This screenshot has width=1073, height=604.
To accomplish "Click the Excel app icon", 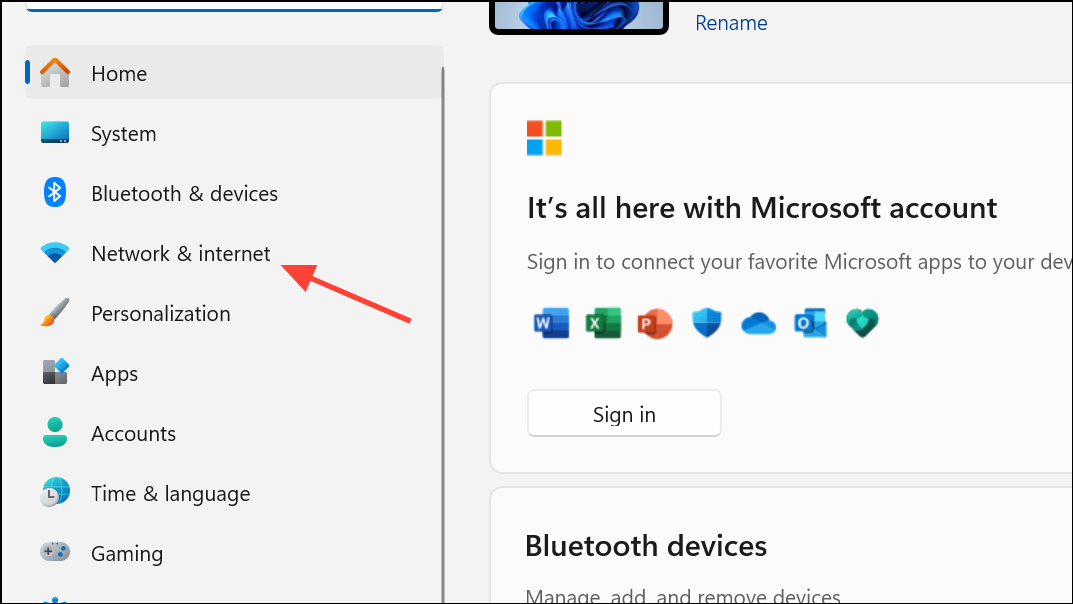I will [603, 323].
